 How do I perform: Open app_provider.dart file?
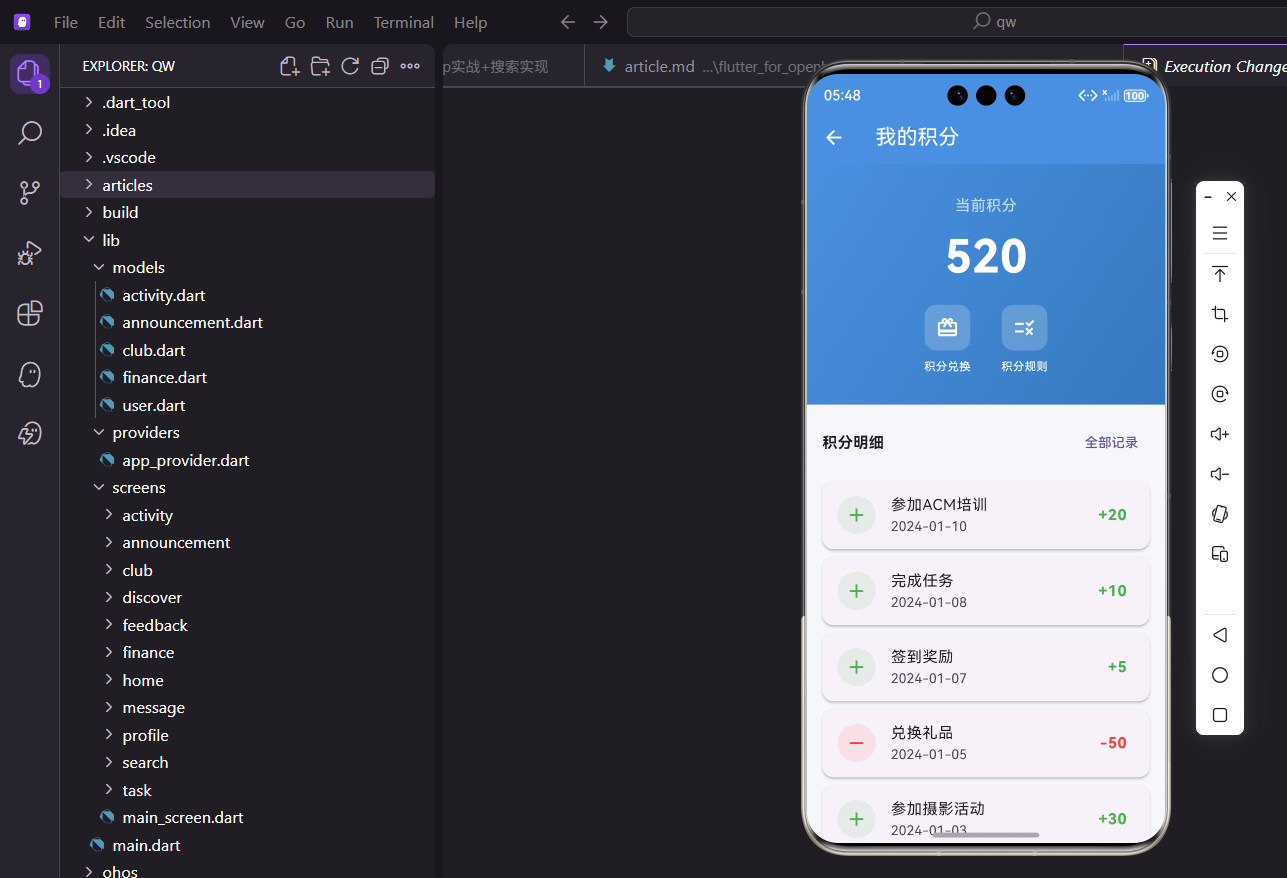[x=247, y=460]
